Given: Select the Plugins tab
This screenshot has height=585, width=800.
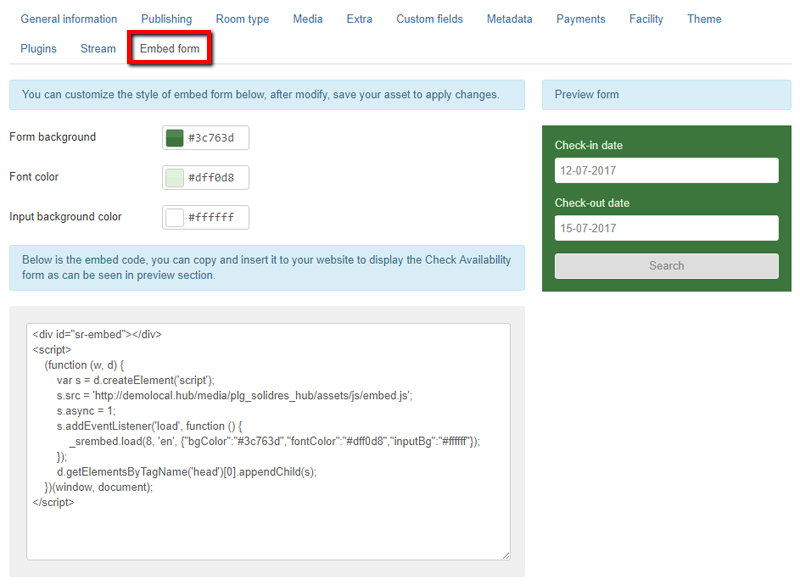Looking at the screenshot, I should 38,47.
